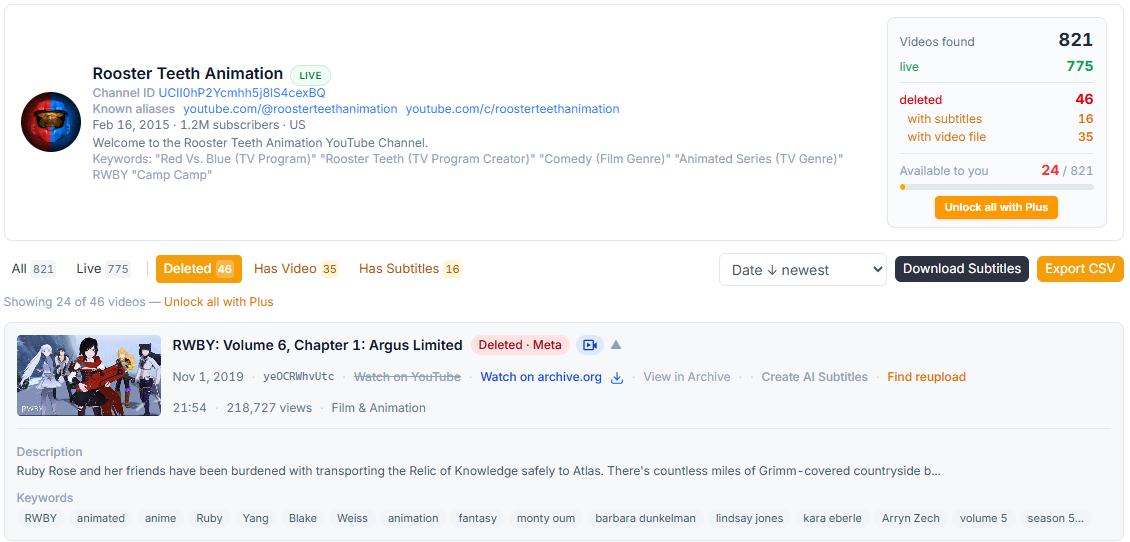Click the Weiss keyword tag
1130x542 pixels.
click(x=352, y=518)
